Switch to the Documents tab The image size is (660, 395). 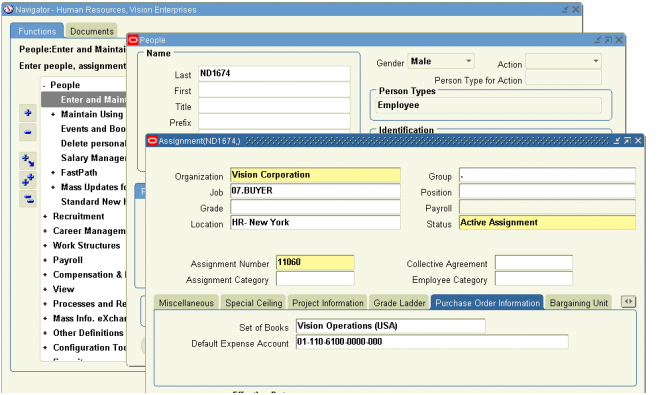click(x=92, y=31)
